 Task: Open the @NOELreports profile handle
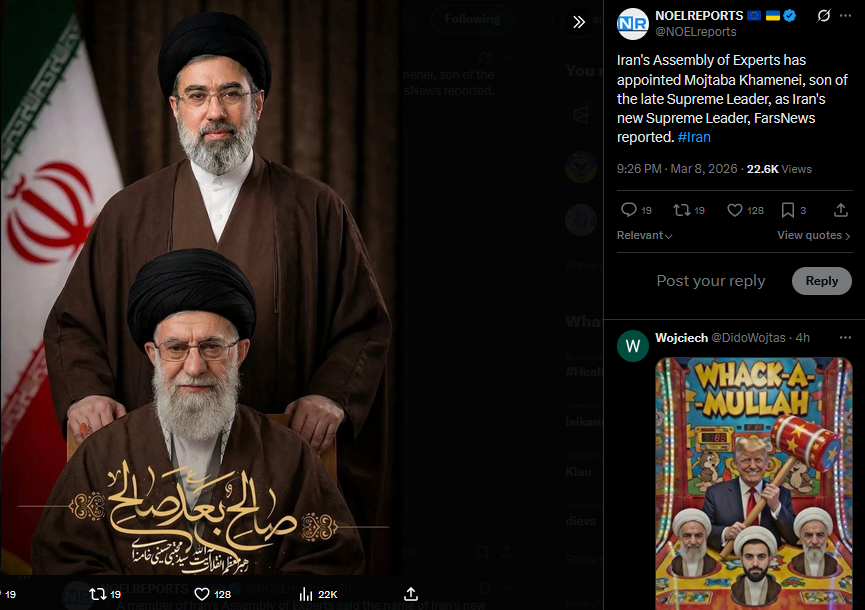pos(696,32)
